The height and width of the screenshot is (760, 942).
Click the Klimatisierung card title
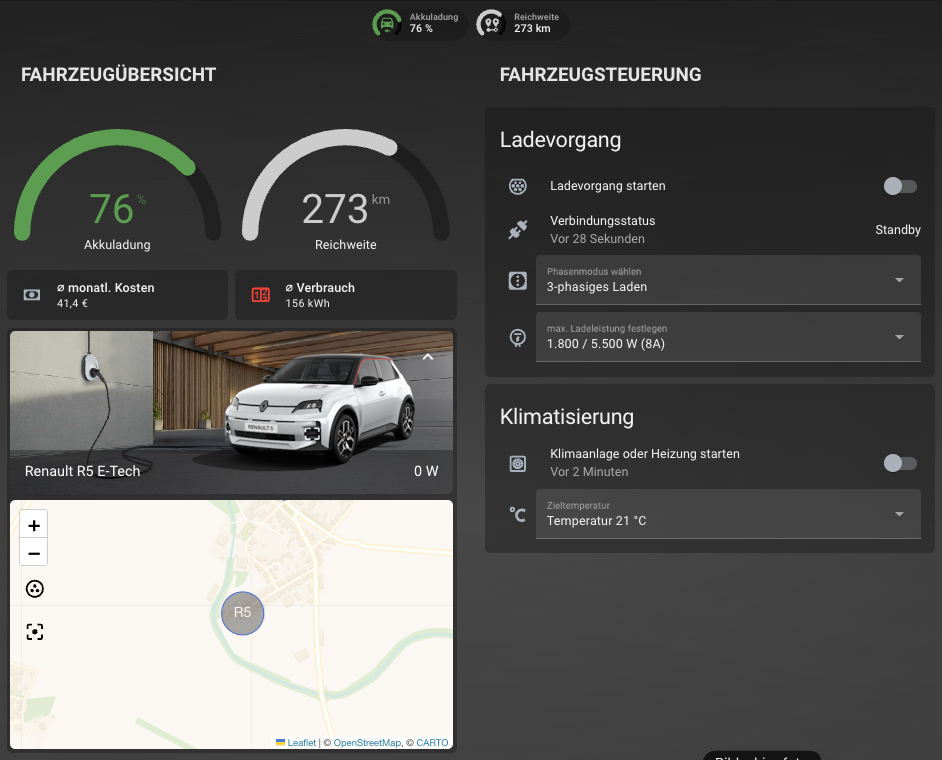point(567,416)
